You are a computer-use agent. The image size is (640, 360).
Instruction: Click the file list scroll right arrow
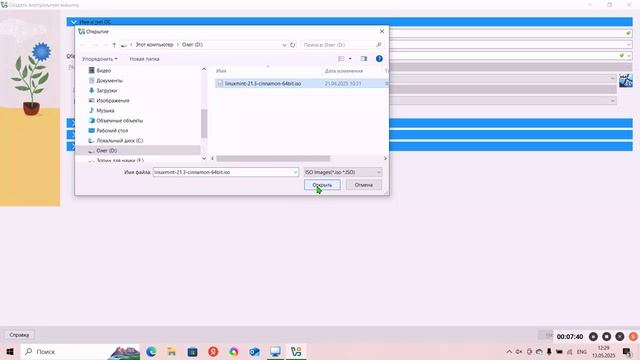tap(385, 158)
